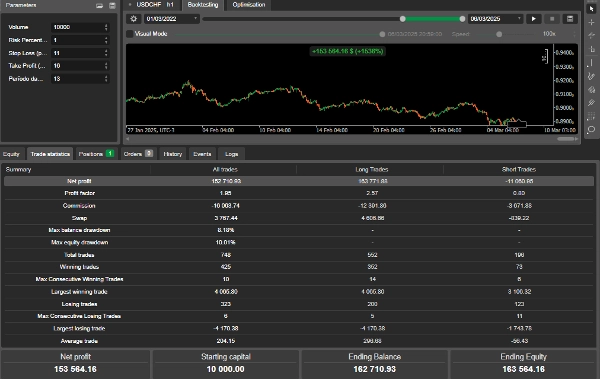Open backtesting settings gear
This screenshot has width=600, height=379.
(134, 19)
